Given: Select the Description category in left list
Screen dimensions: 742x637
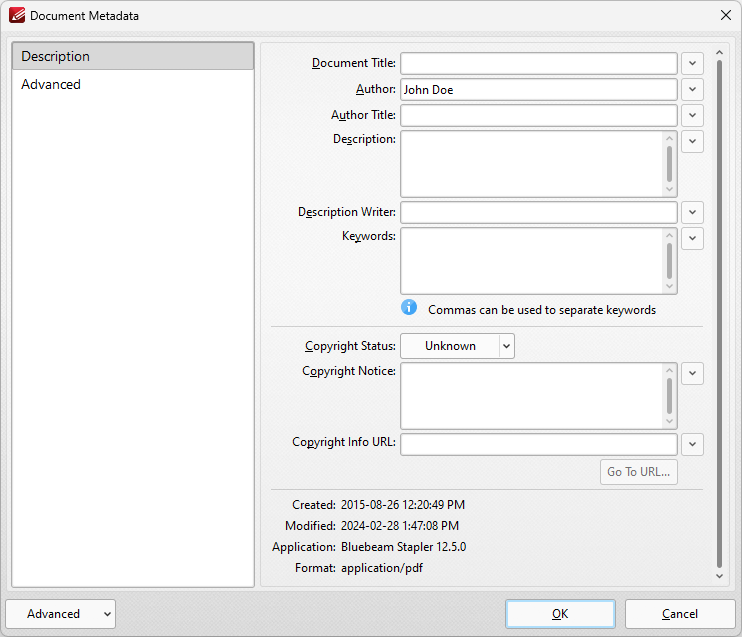Looking at the screenshot, I should 133,56.
